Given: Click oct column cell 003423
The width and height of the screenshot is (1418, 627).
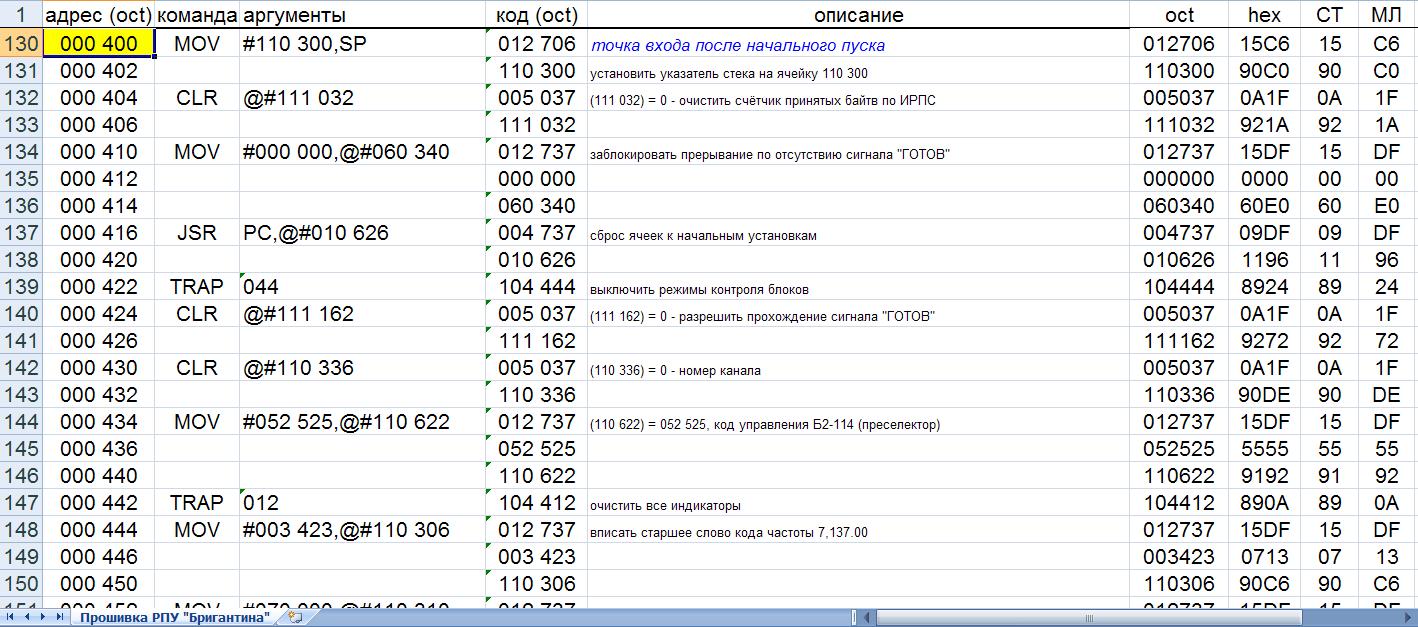Looking at the screenshot, I should 1180,557.
